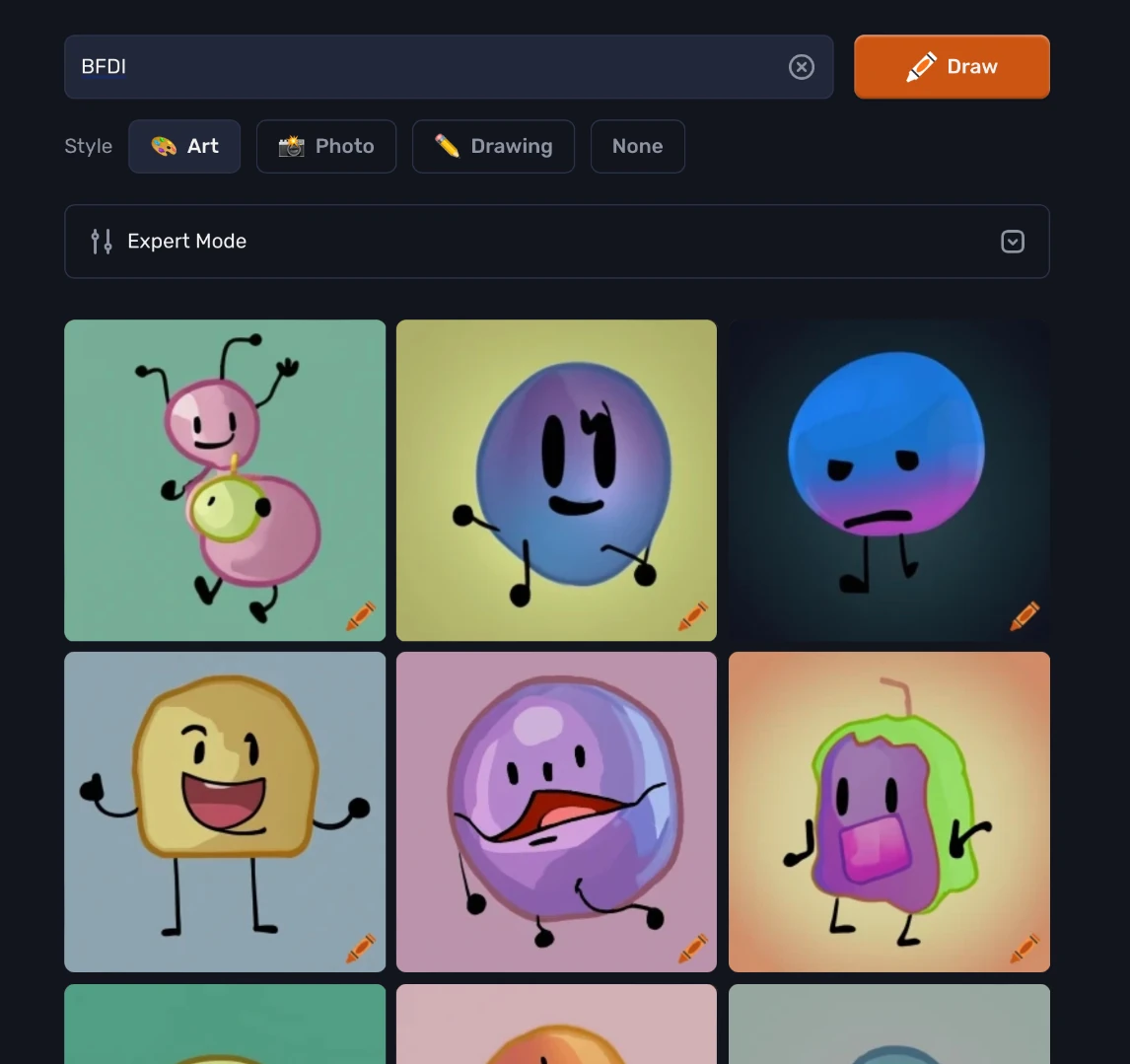Select the Drawing style option
Viewport: 1130px width, 1064px height.
493,146
